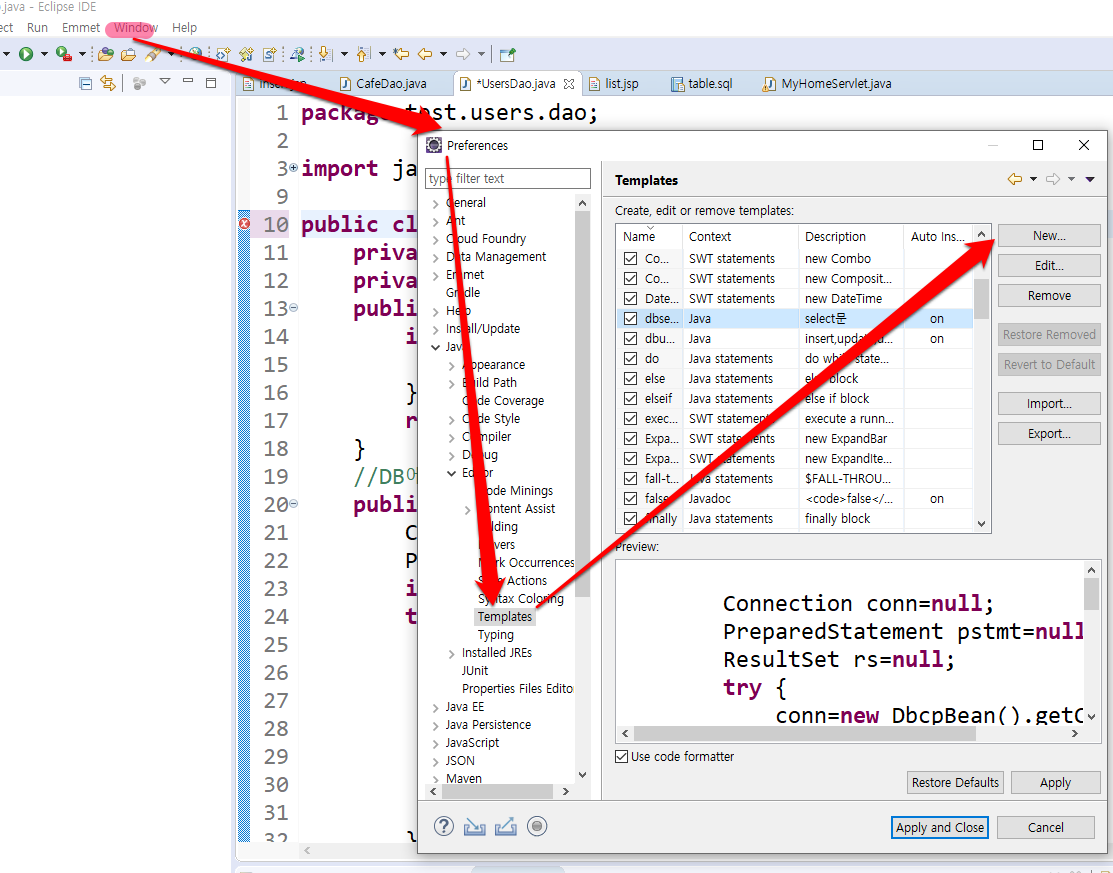Image resolution: width=1113 pixels, height=873 pixels.
Task: Click the error marker on line 10
Action: [244, 224]
